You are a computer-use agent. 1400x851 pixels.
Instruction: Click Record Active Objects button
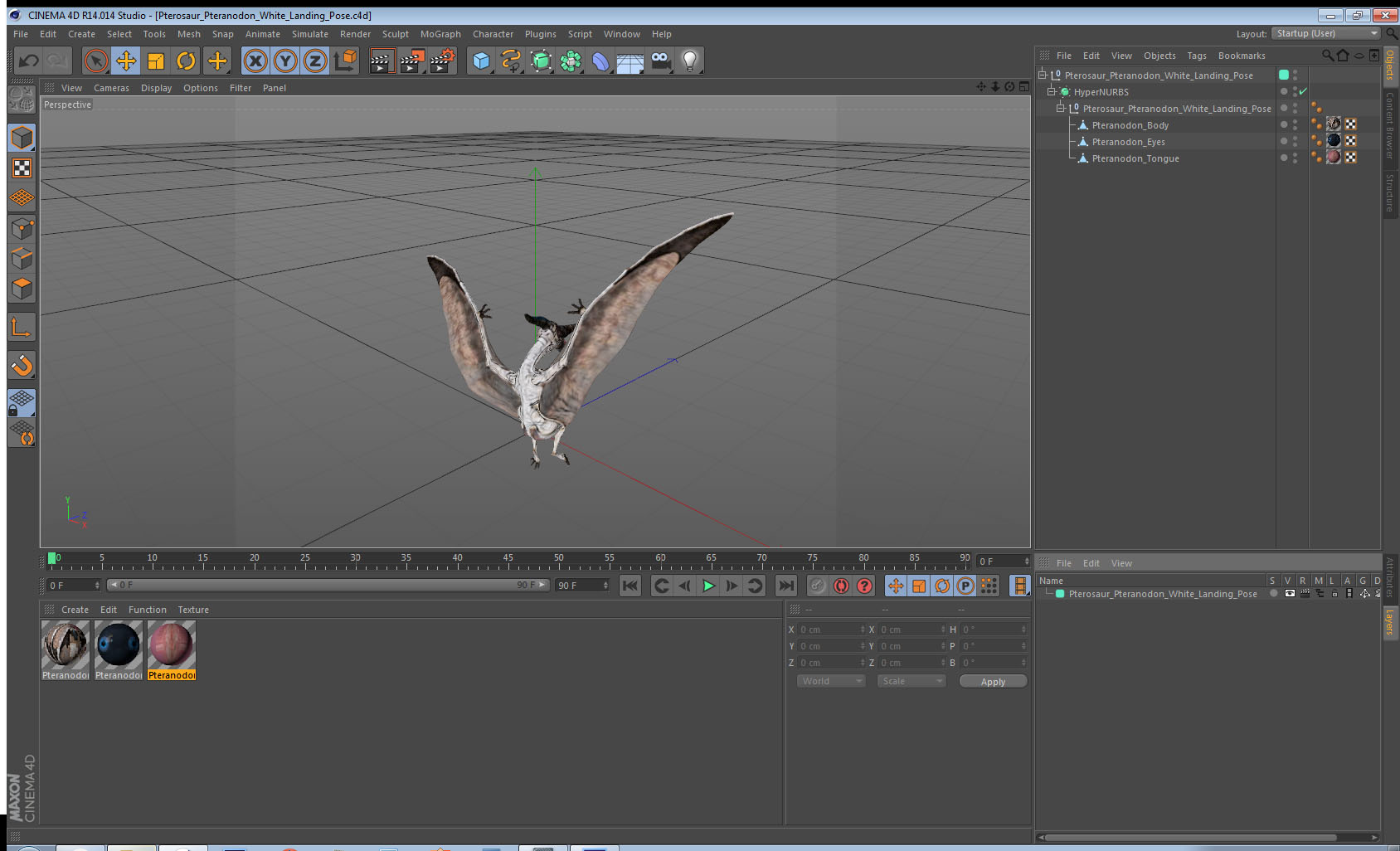pos(818,586)
